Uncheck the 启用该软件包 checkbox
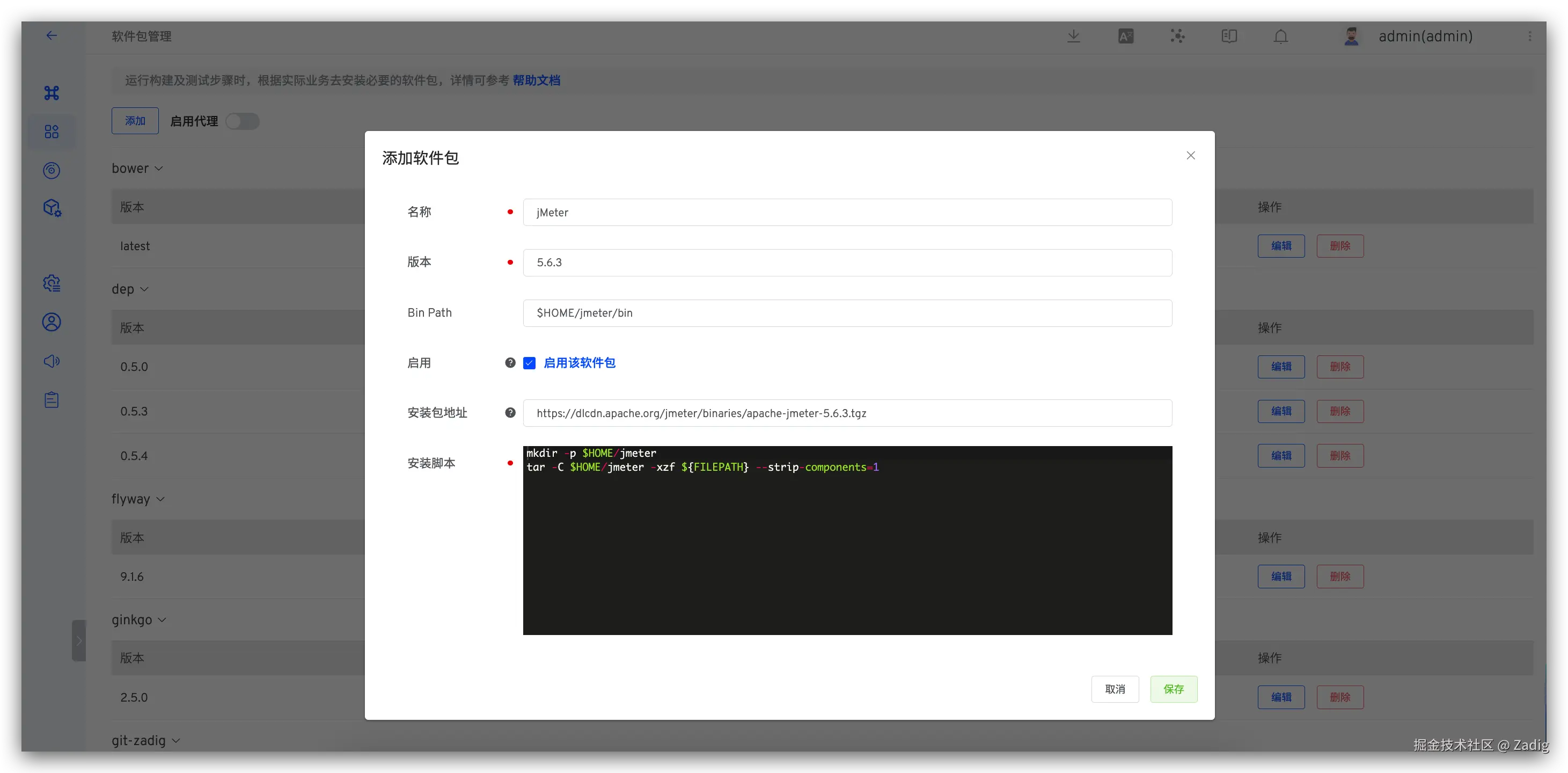The image size is (1568, 773). (530, 363)
